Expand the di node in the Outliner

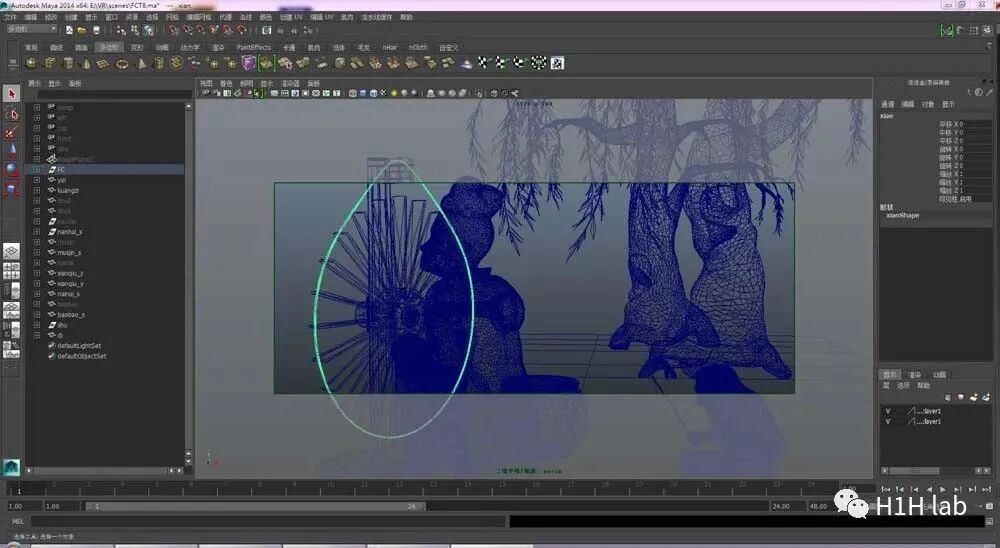(36, 335)
